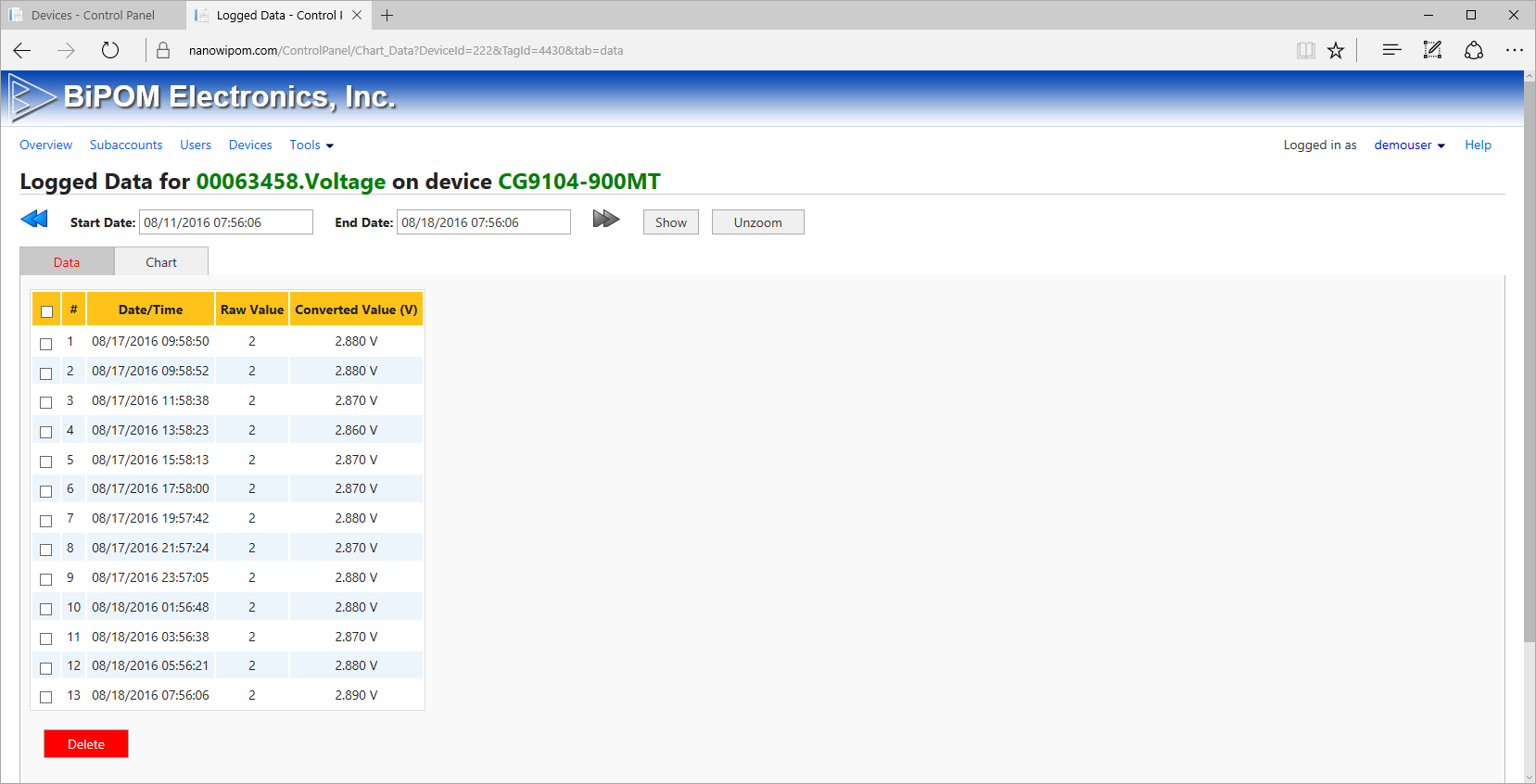The width and height of the screenshot is (1536, 784).
Task: Click the browser address bar URL
Action: (406, 51)
